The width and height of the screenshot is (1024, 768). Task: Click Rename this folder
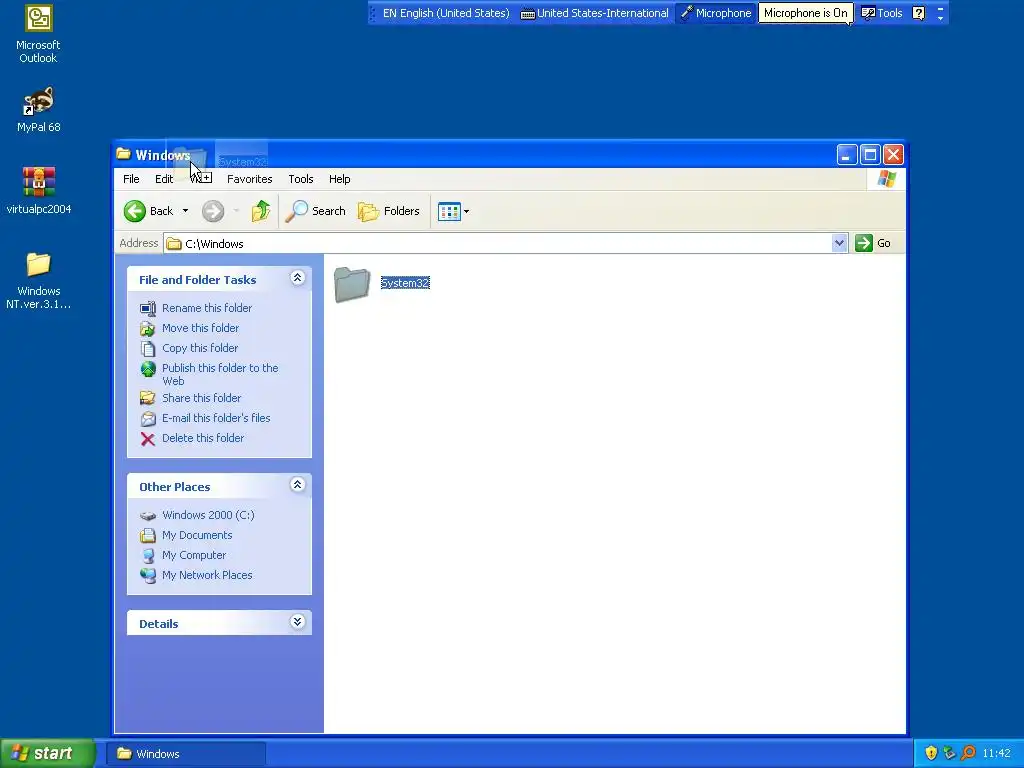pos(207,308)
